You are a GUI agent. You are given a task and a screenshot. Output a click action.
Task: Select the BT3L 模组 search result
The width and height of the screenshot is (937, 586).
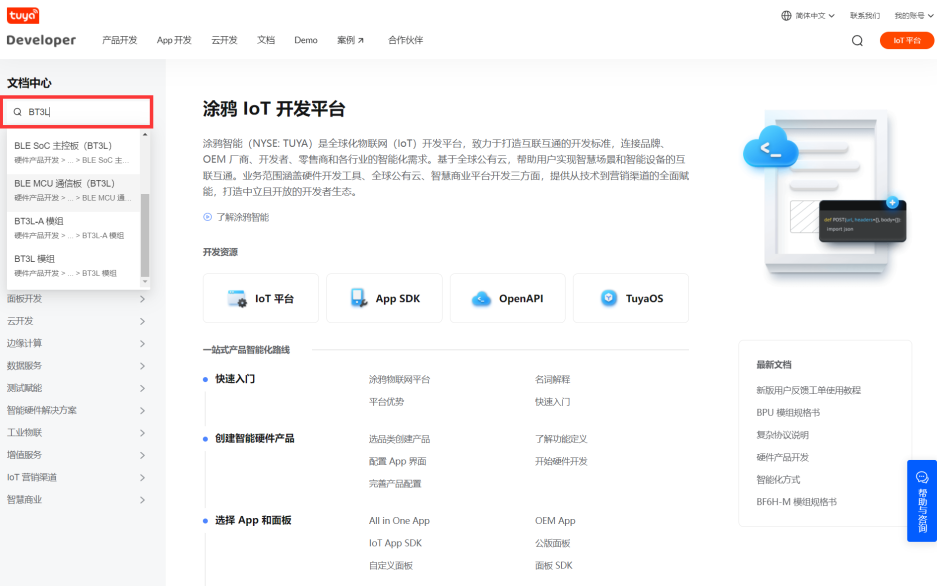click(x=74, y=265)
